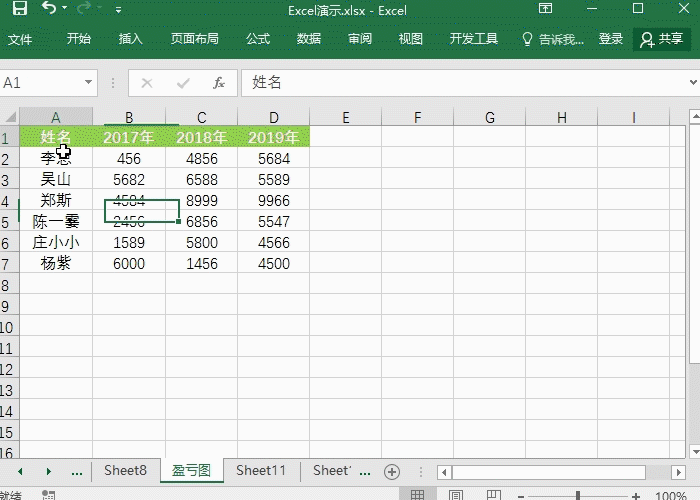
Task: Click the Redo arrow icon
Action: coord(84,8)
